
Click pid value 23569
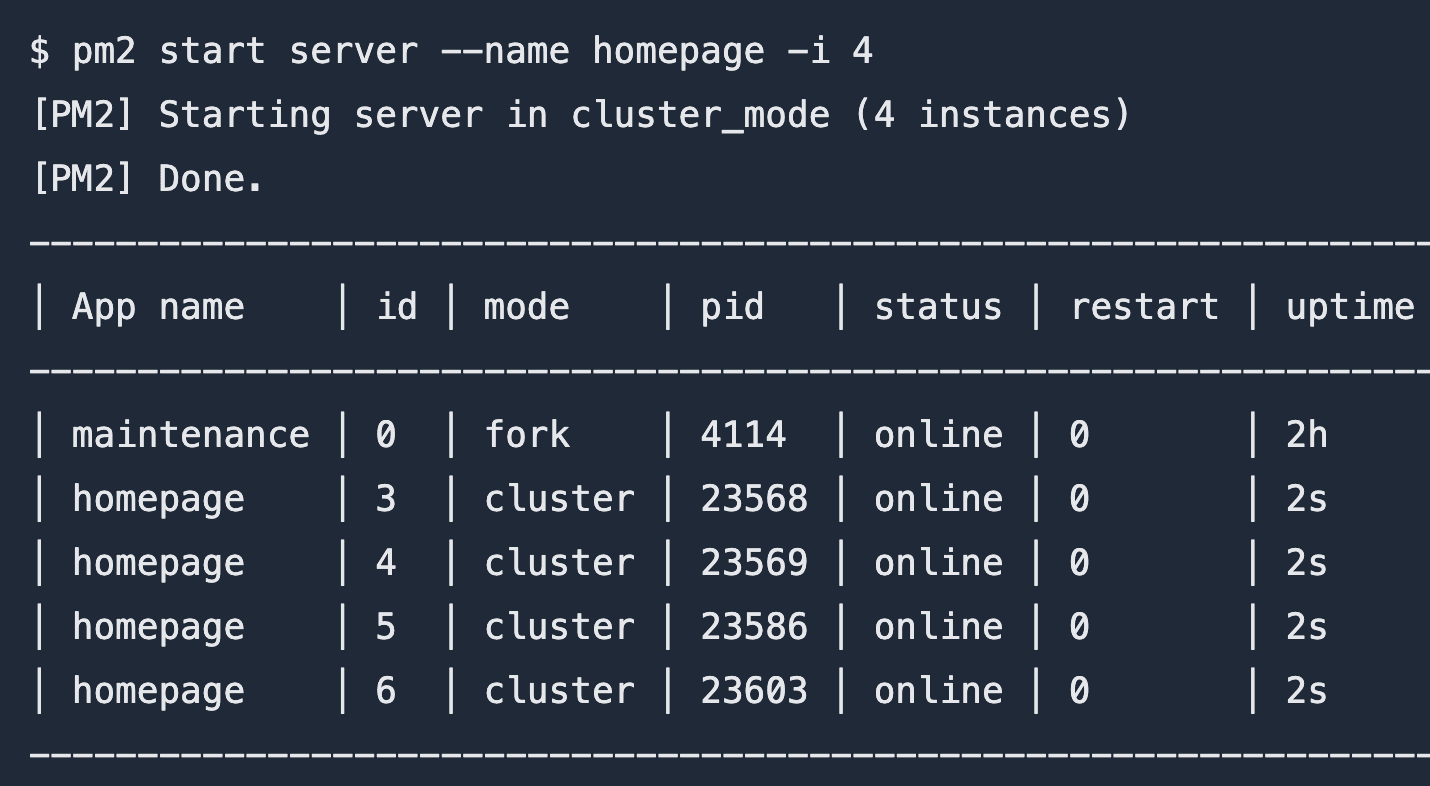pos(754,563)
